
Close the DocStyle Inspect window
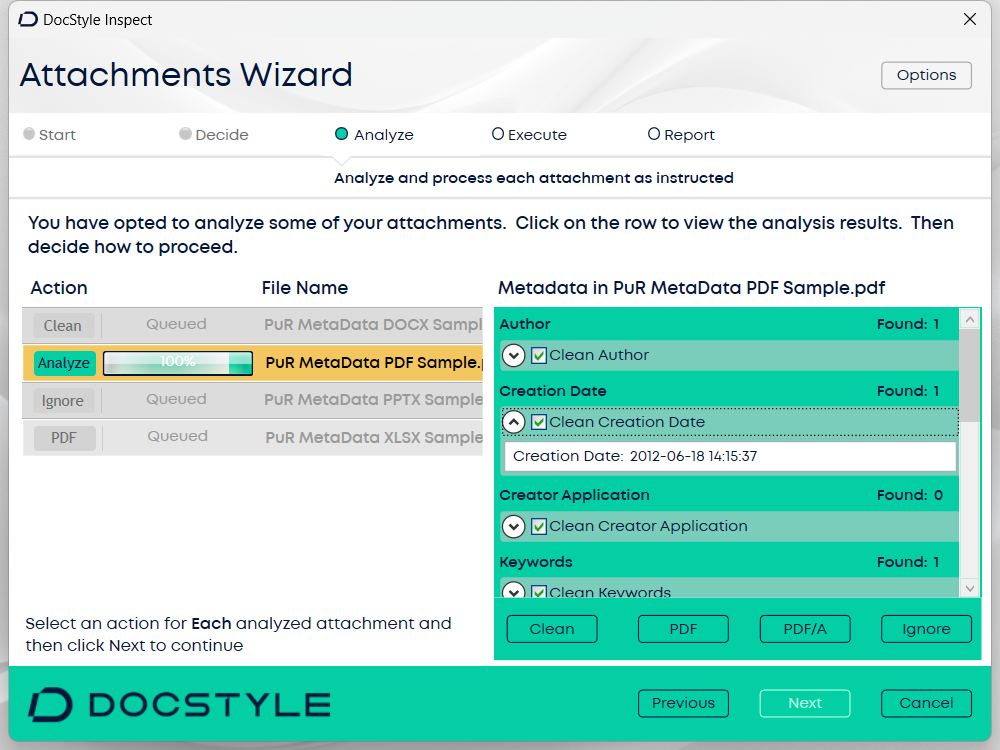pos(969,20)
